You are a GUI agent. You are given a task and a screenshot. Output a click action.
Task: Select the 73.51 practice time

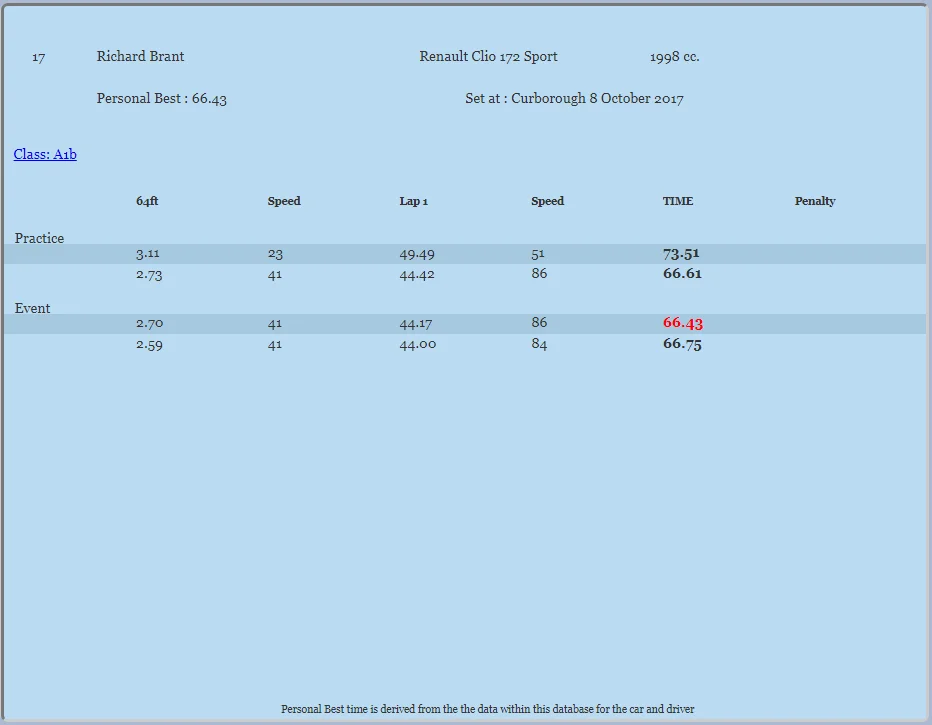[x=681, y=254]
